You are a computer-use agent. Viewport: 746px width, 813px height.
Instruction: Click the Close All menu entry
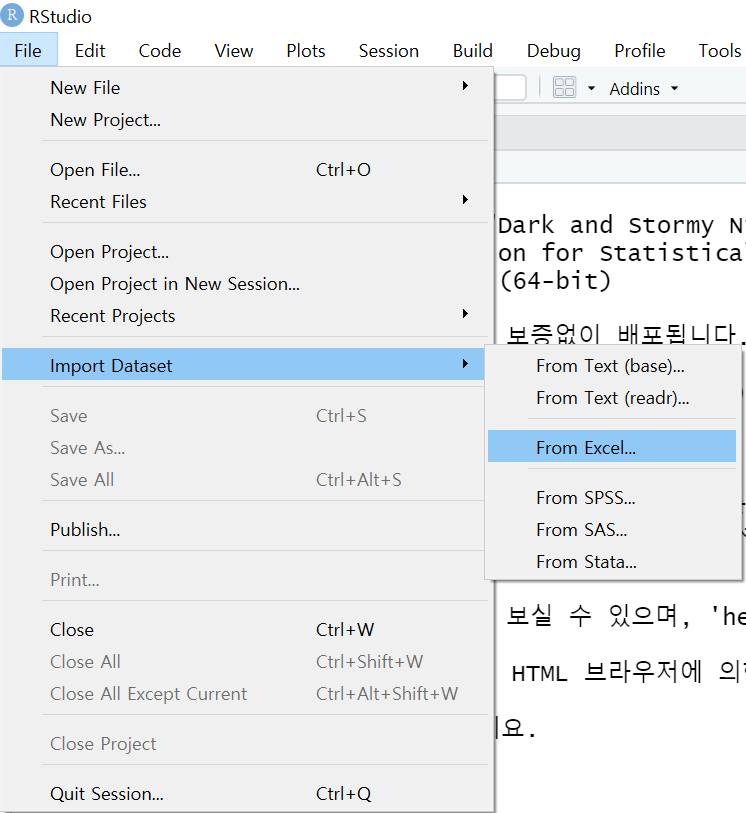(243, 662)
